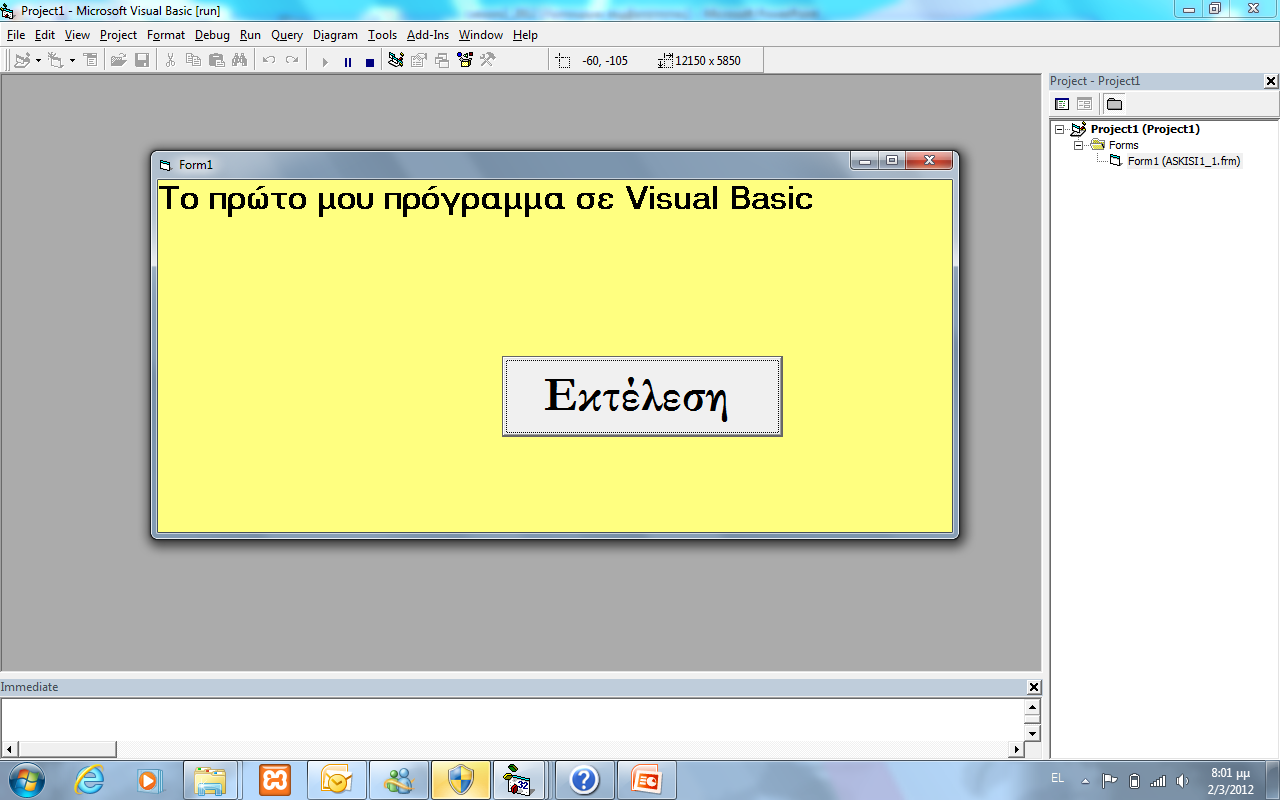Open the File menu
The image size is (1280, 800).
16,35
